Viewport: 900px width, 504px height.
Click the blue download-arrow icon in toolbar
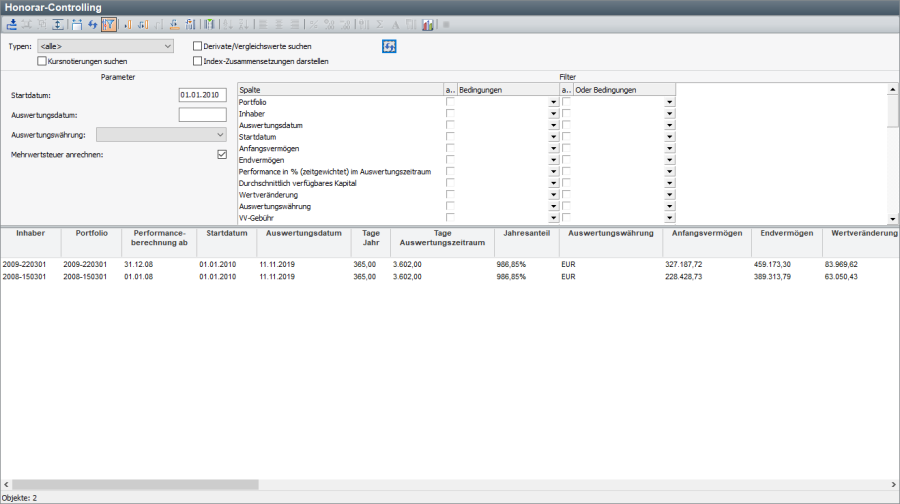(x=11, y=24)
